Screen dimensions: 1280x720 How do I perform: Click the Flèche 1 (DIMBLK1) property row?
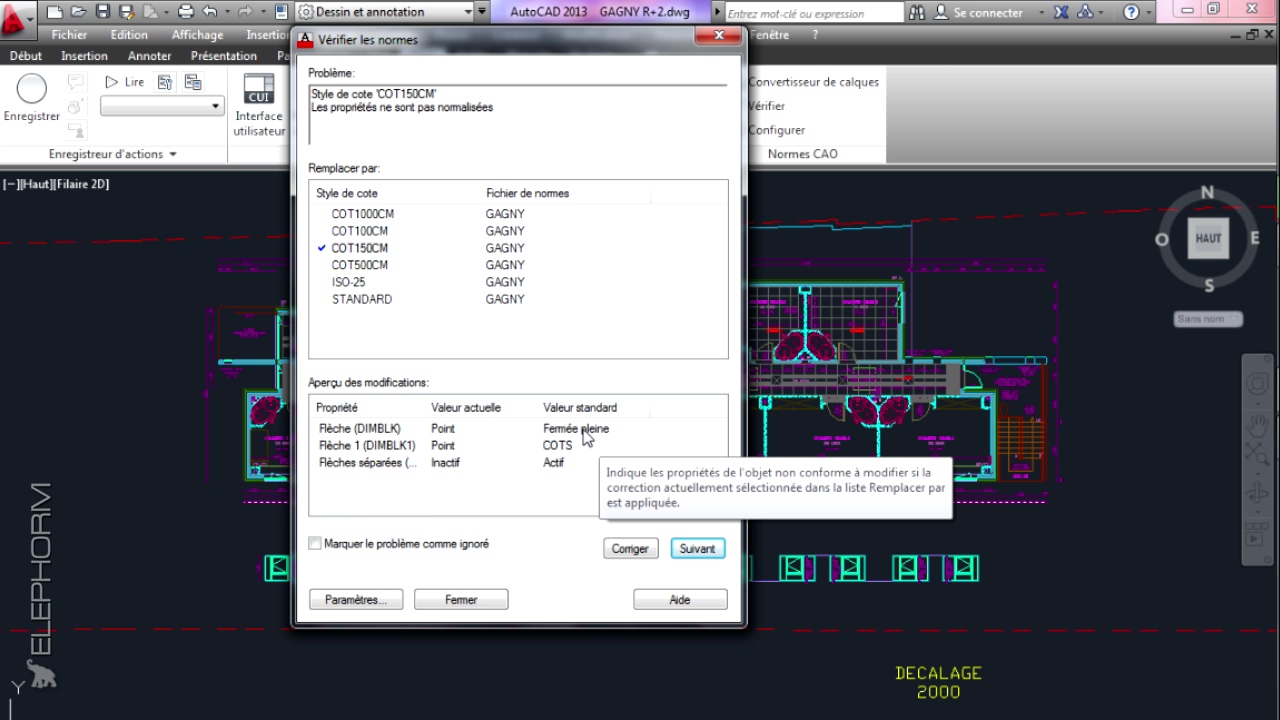tap(518, 445)
